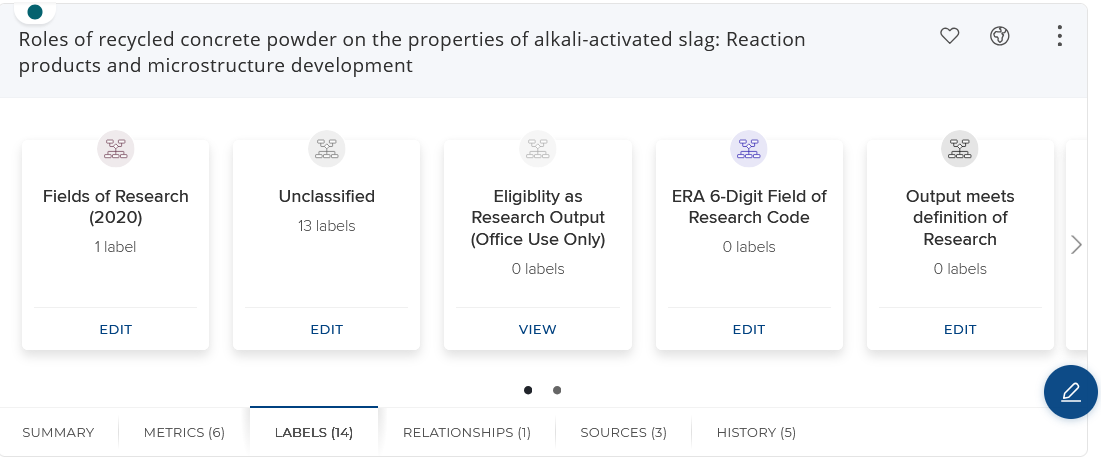
Task: Click "0 labels" under Eligiblity card
Action: [538, 269]
